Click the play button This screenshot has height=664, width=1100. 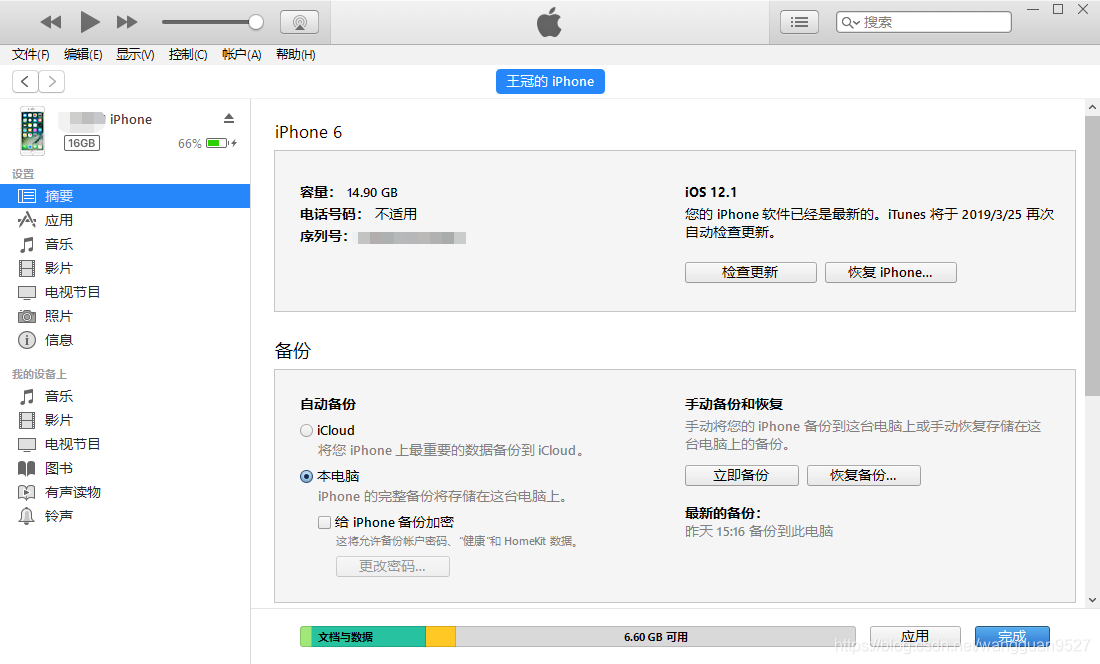[x=89, y=22]
